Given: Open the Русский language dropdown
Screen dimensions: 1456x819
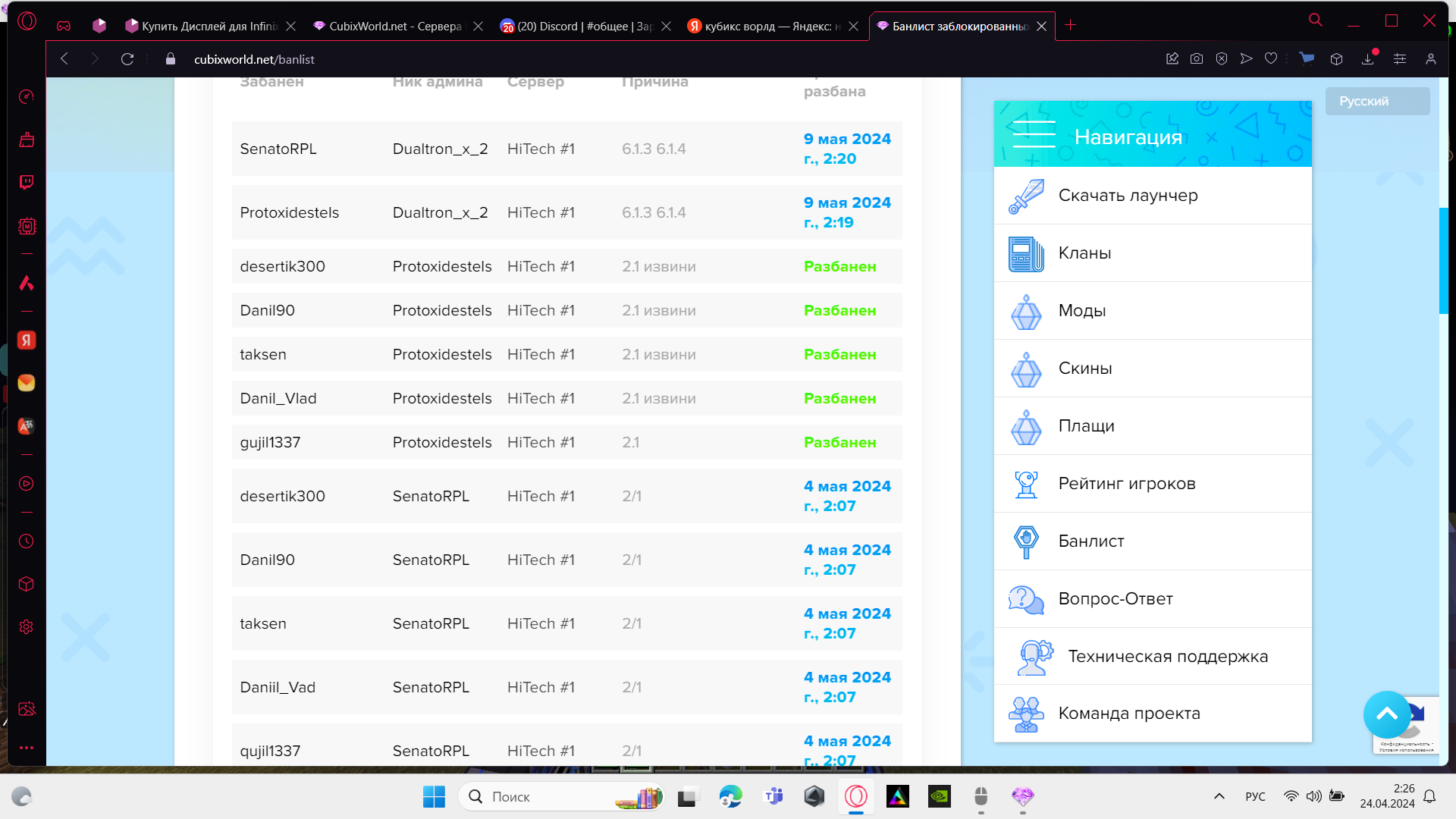Looking at the screenshot, I should (1377, 101).
